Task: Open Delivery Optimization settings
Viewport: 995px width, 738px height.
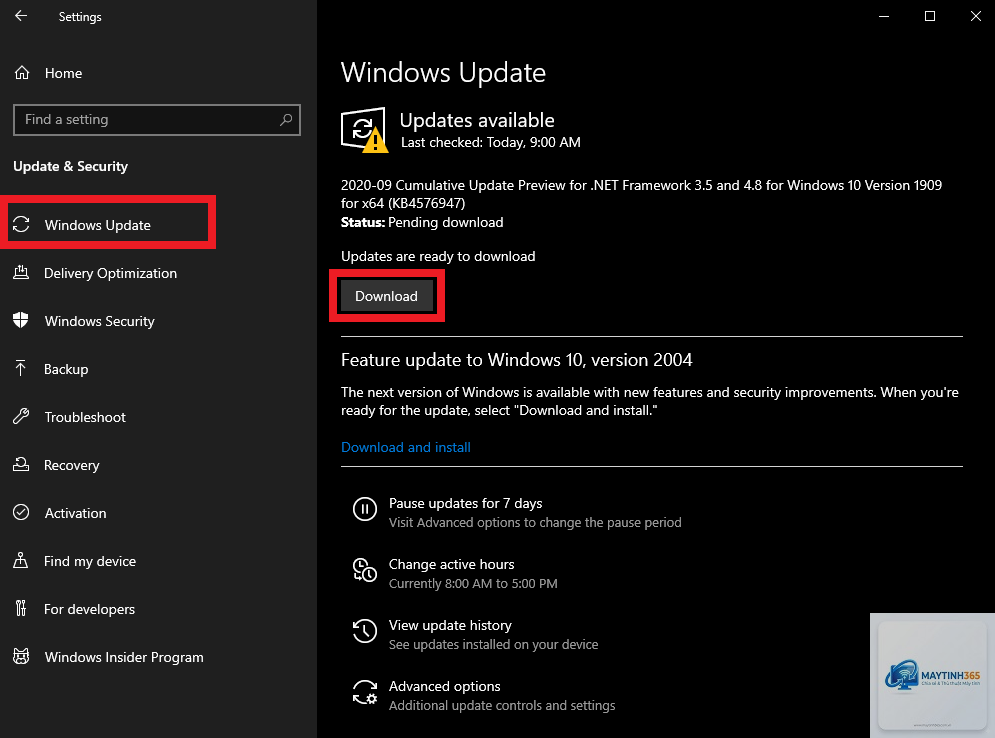Action: coord(110,273)
